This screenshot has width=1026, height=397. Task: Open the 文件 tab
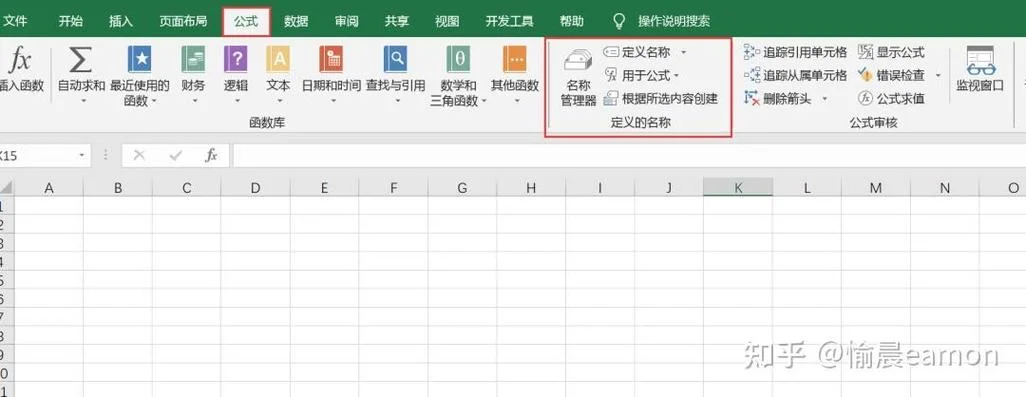(16, 21)
